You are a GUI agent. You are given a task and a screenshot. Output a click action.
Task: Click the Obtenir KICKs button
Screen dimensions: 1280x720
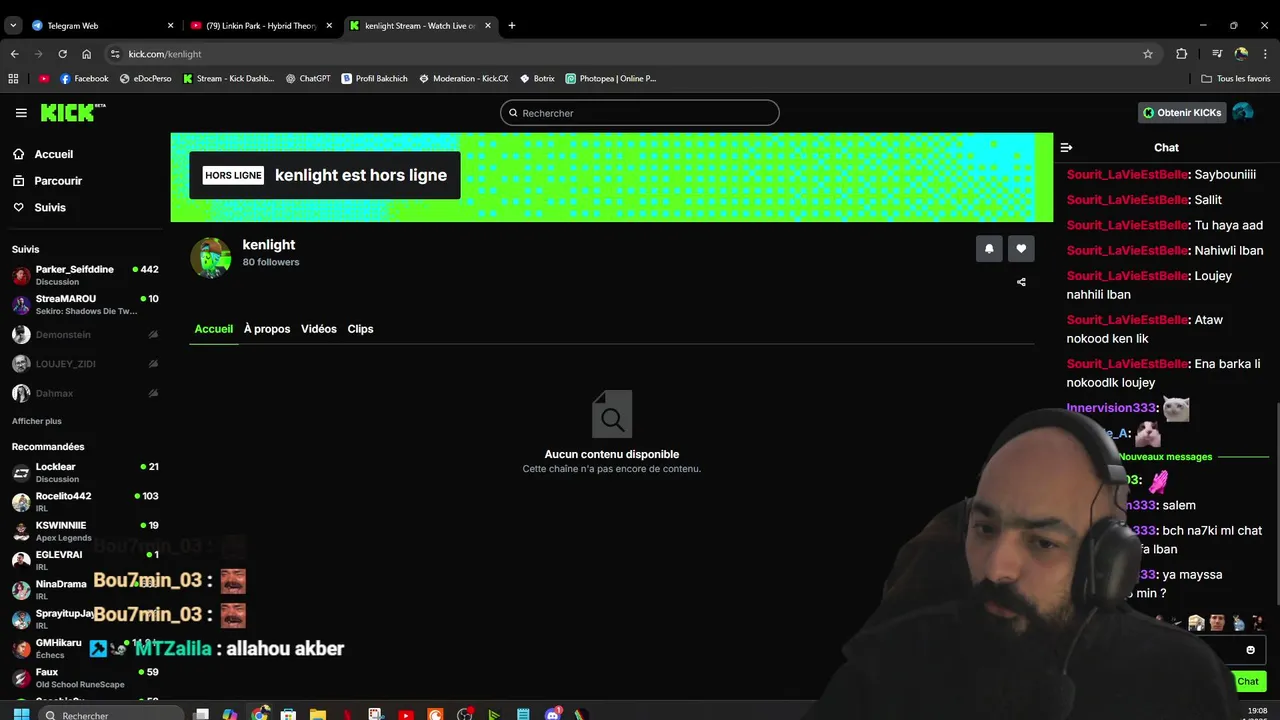coord(1182,113)
